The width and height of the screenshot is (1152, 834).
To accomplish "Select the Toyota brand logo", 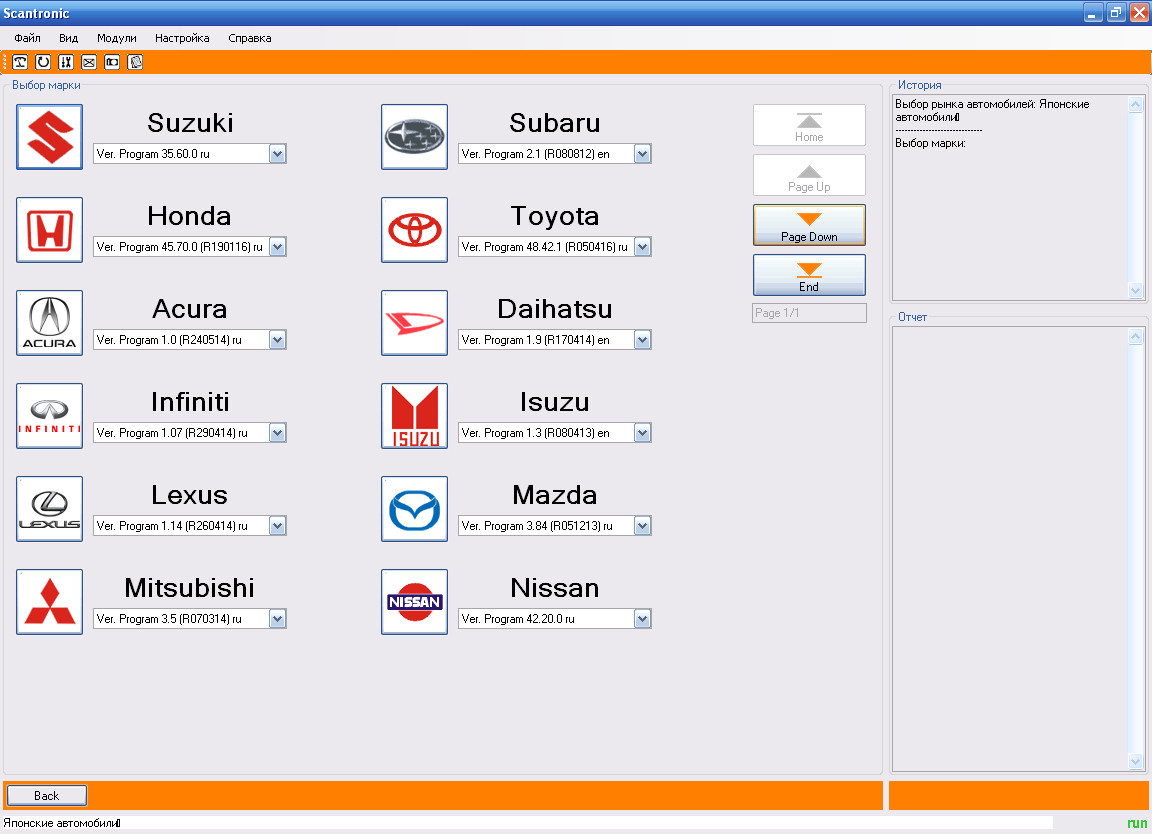I will (414, 230).
